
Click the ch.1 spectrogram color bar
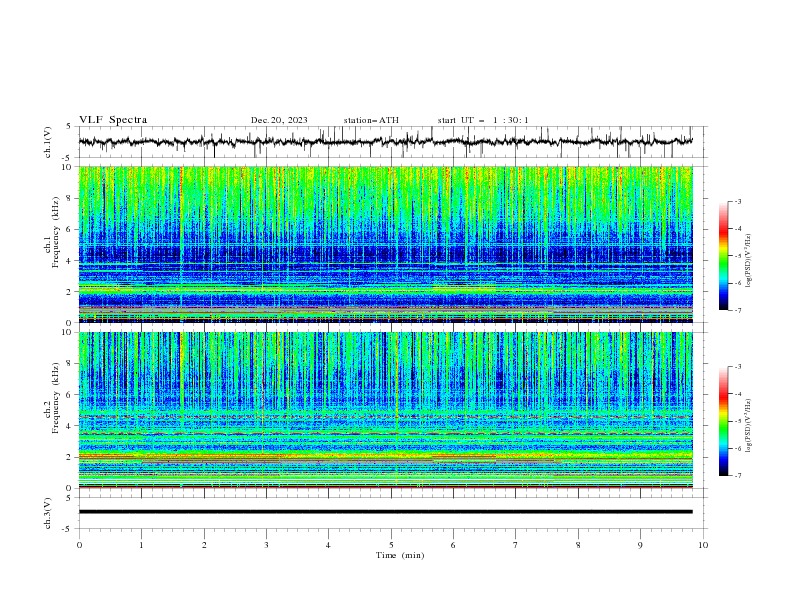tap(724, 255)
